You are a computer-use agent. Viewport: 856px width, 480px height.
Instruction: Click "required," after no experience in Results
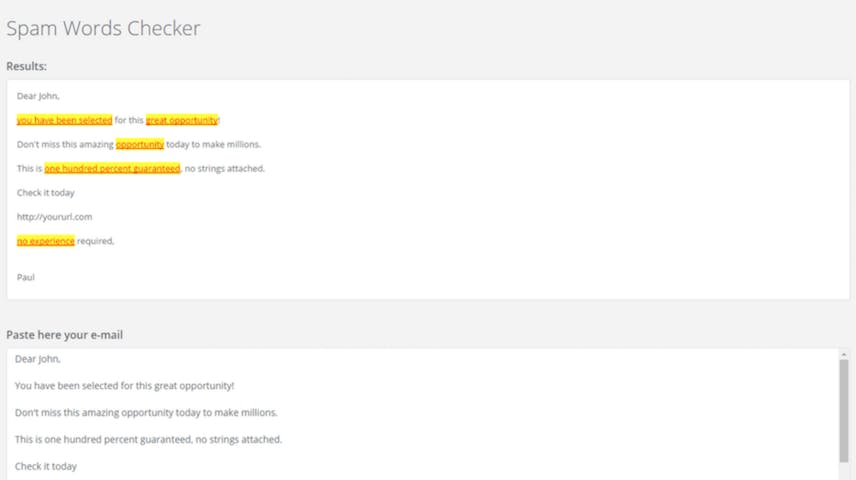coord(96,241)
